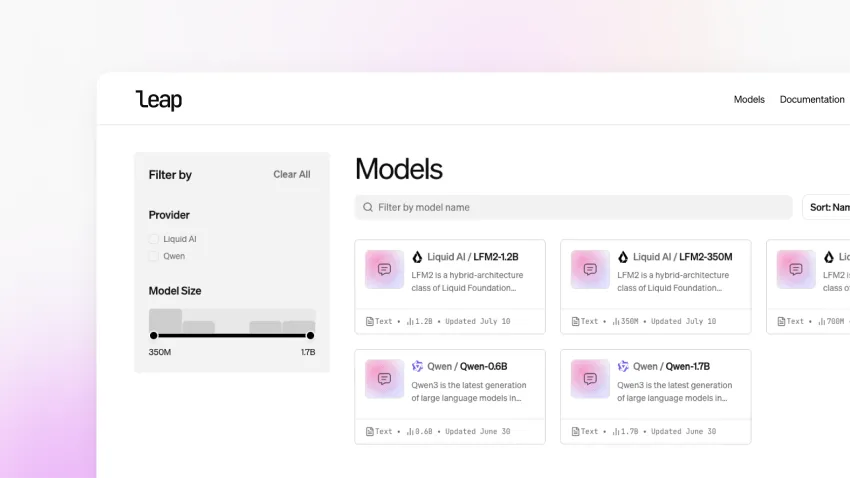Click the maximum Model Size slider handle
This screenshot has height=478, width=850.
(x=310, y=336)
